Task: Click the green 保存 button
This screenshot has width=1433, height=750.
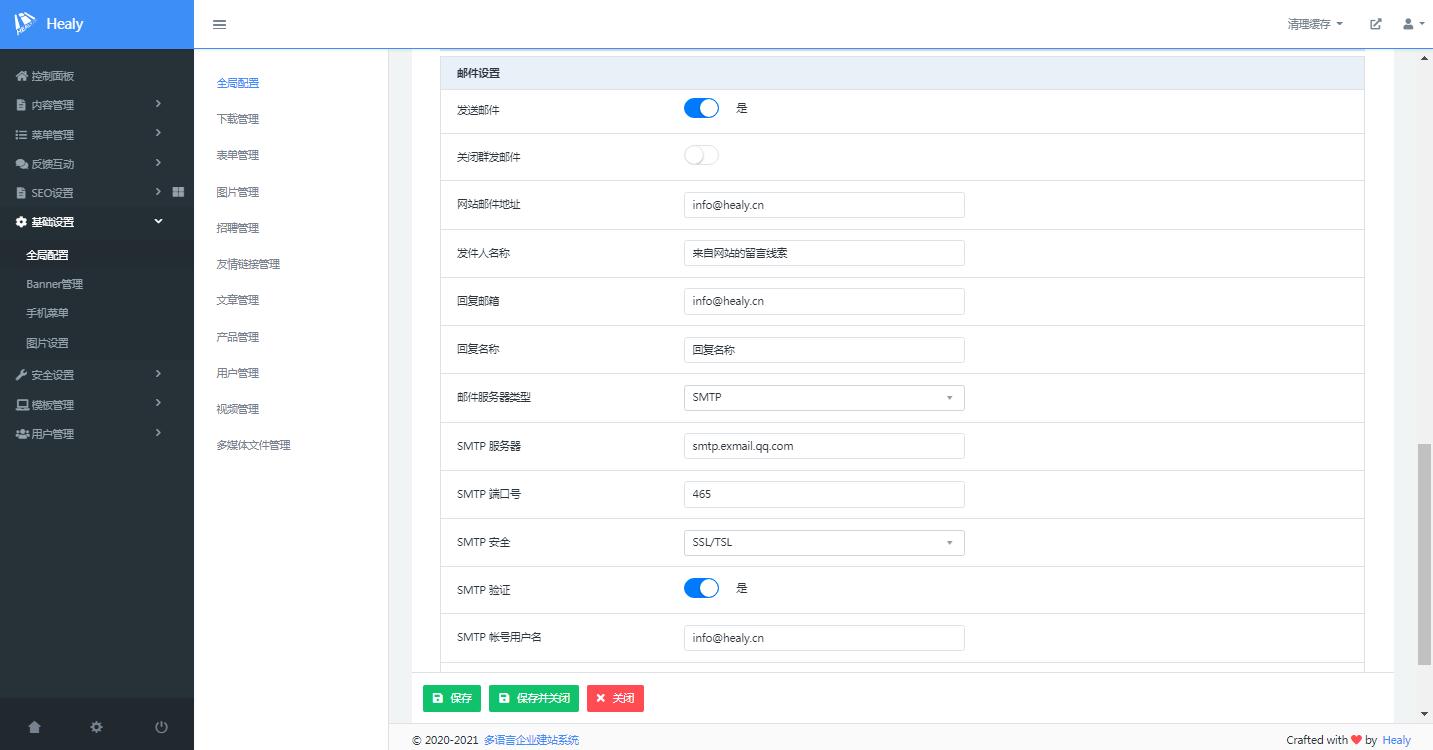Action: point(452,698)
